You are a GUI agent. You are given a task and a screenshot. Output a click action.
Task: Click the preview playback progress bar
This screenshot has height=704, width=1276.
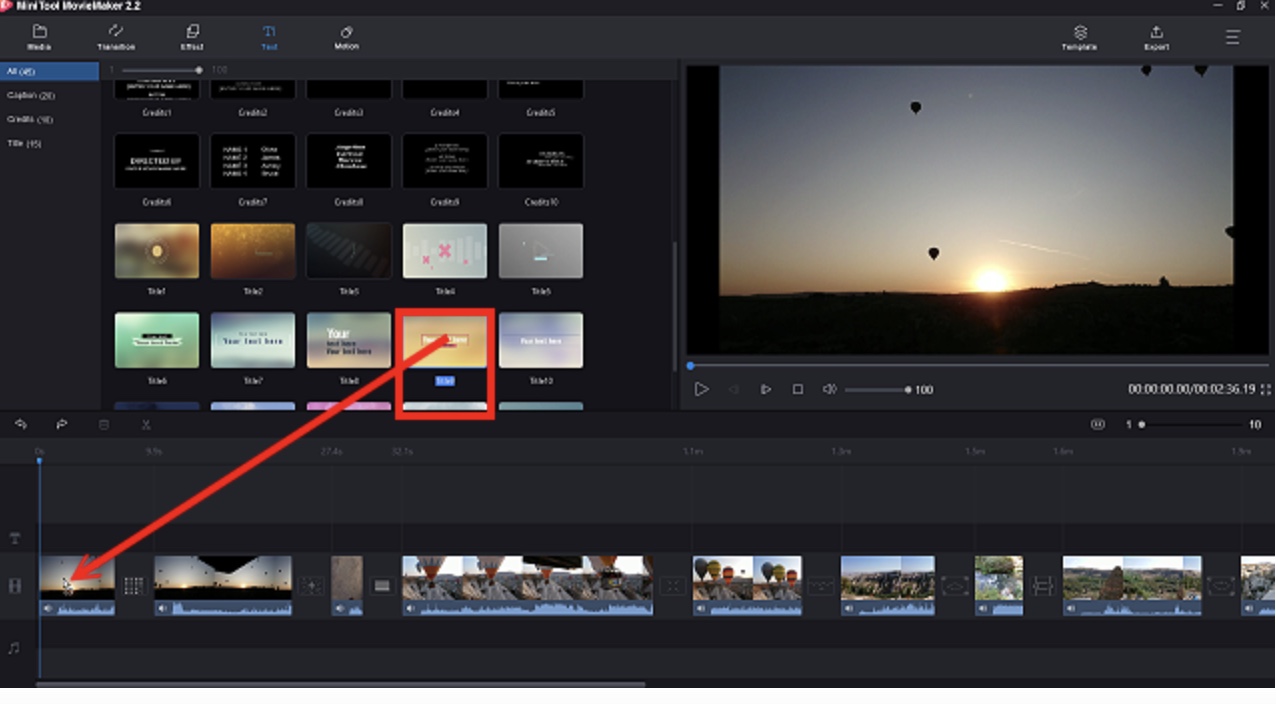977,366
